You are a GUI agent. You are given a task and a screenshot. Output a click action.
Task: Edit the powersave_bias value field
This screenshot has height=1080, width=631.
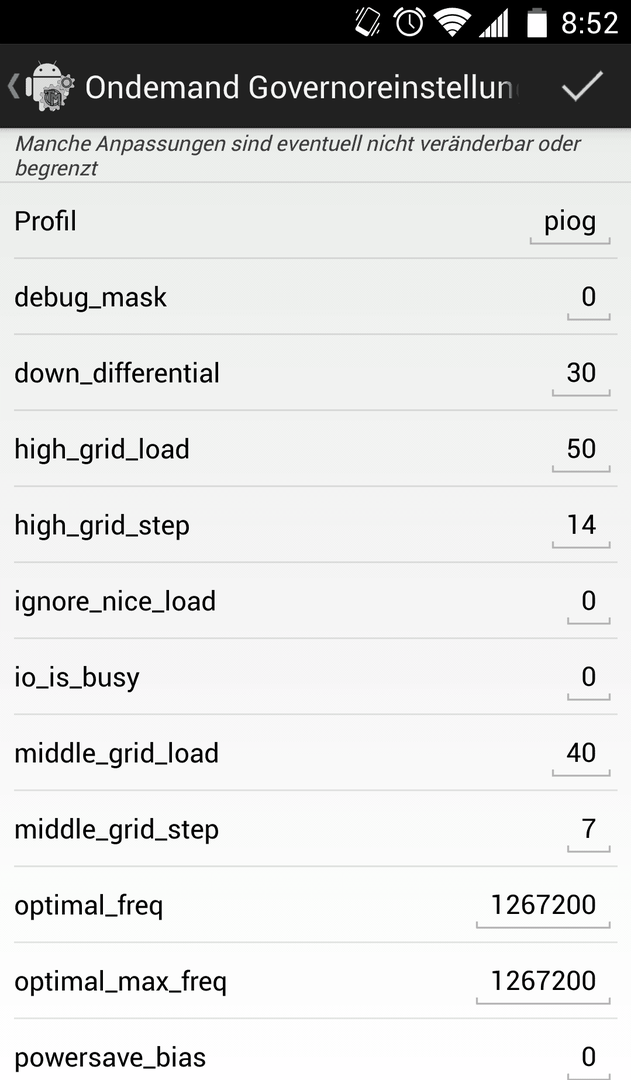[588, 1059]
